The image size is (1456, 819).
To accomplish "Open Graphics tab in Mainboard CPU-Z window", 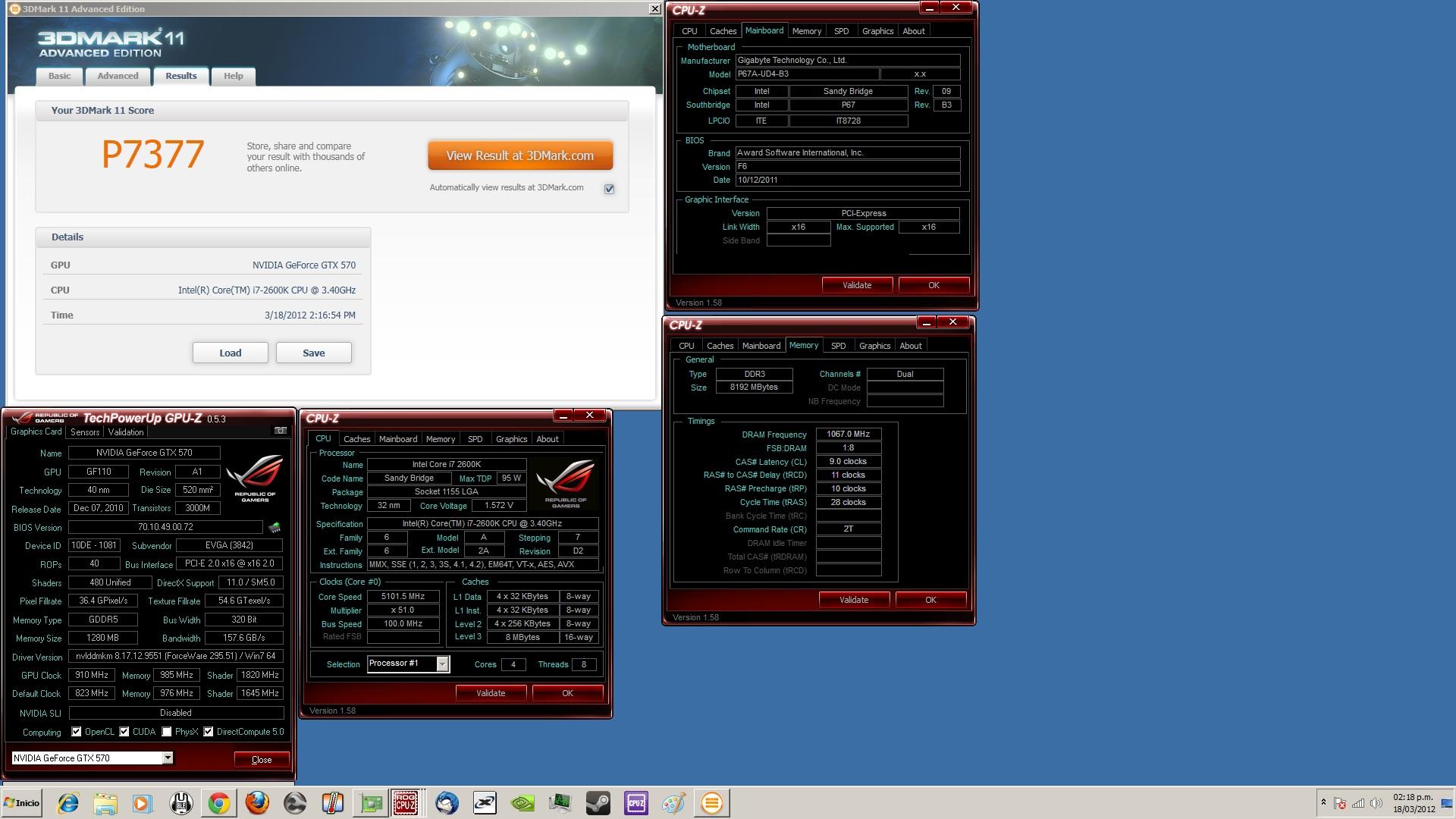I will [x=877, y=31].
